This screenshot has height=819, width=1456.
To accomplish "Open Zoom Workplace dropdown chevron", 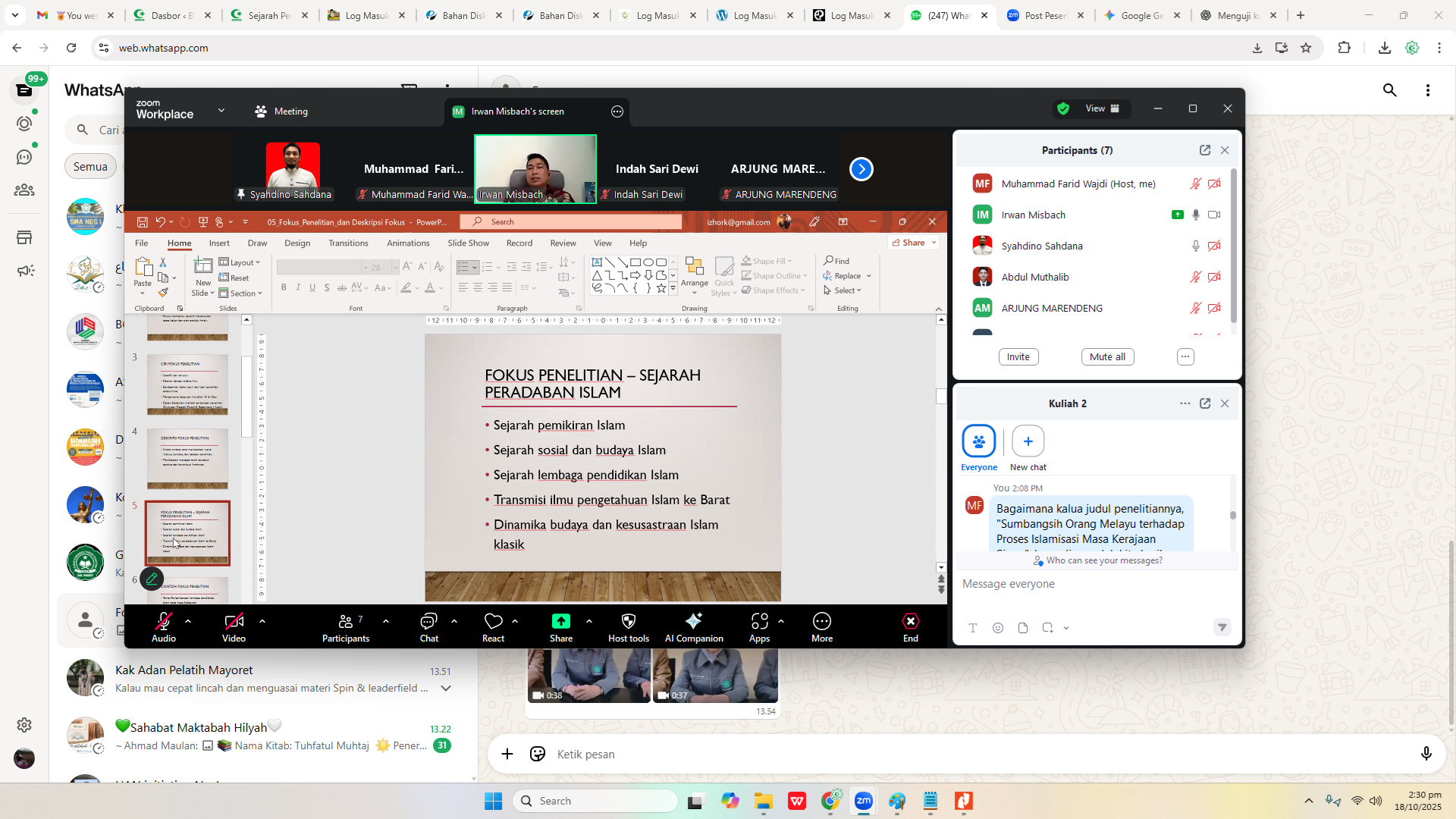I will pyautogui.click(x=221, y=111).
